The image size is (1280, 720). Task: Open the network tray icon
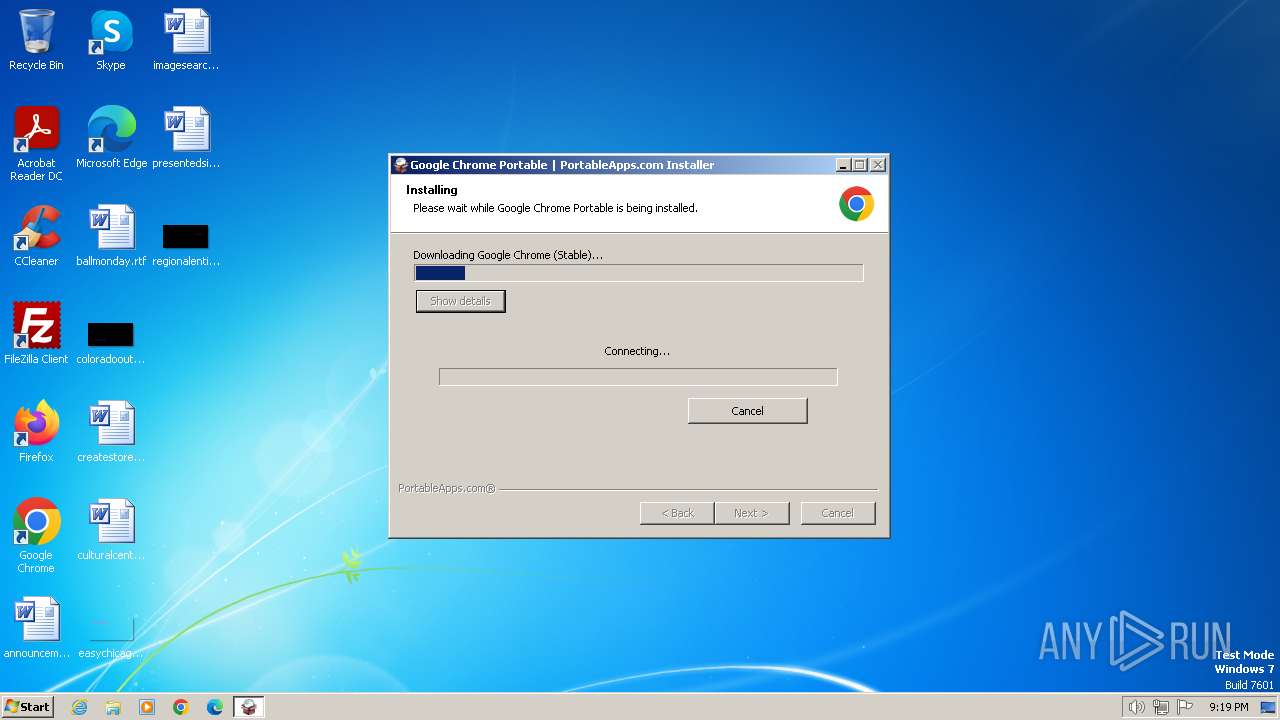1161,707
